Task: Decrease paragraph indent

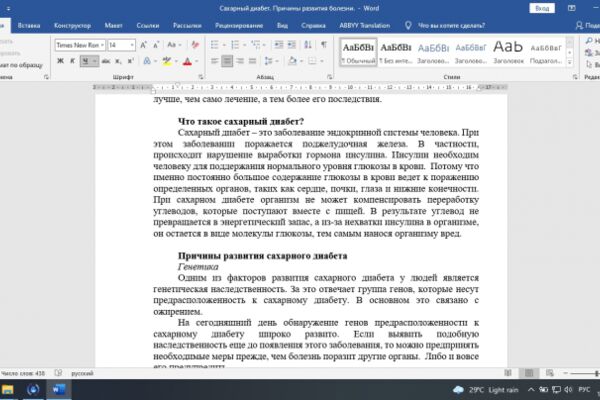Action: 279,45
